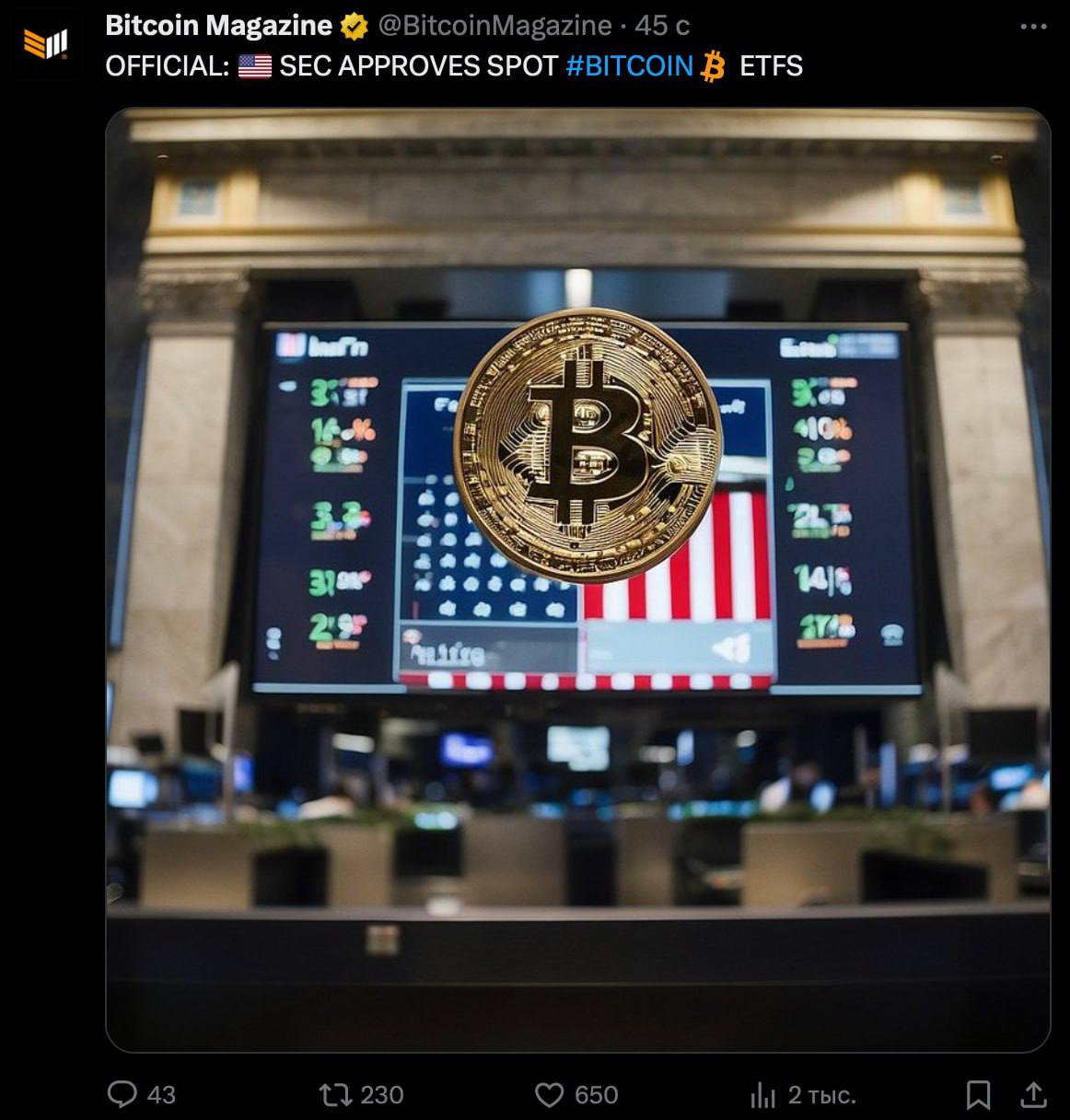Click the Bitcoin Magazine account name
1070x1120 pixels.
tap(218, 26)
